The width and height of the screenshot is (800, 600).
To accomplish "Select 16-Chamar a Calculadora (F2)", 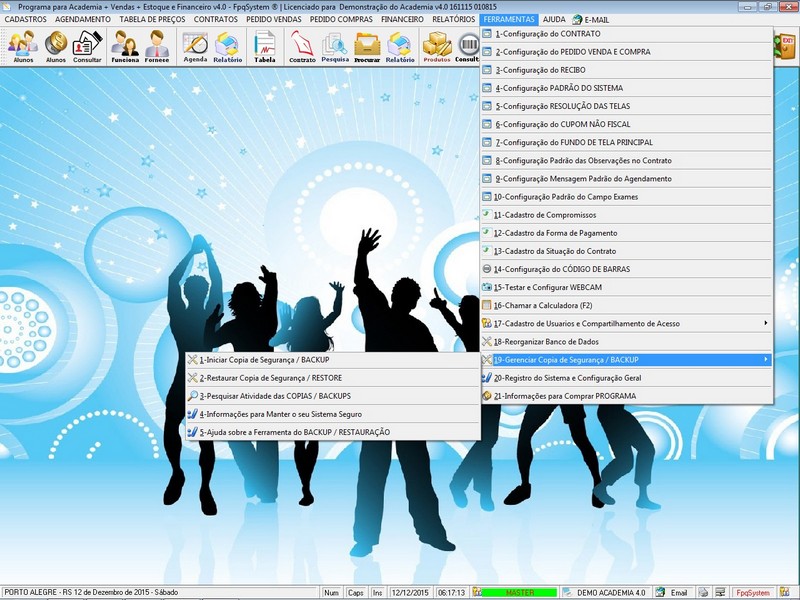I will tap(627, 305).
